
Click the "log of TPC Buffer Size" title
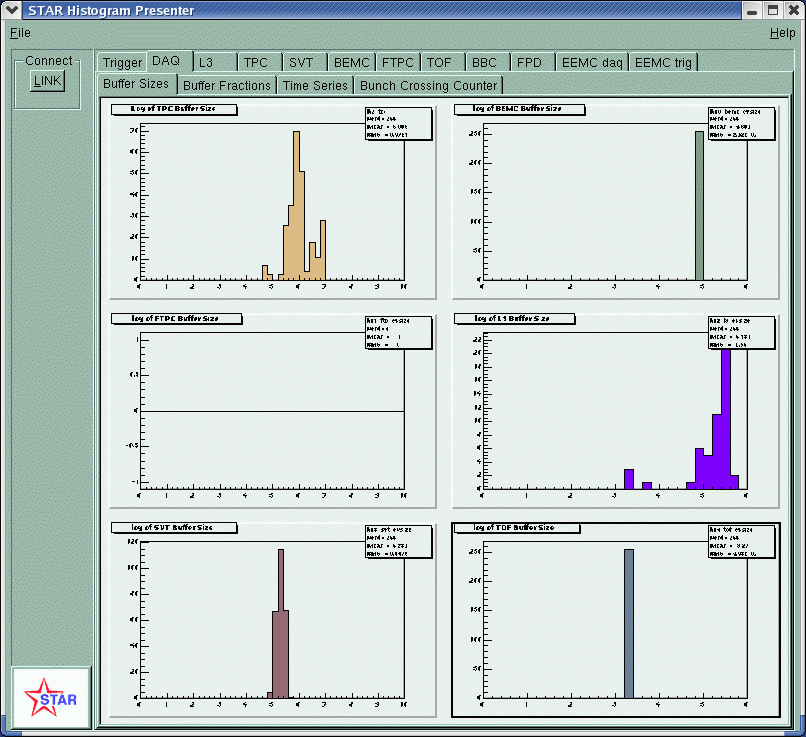[174, 109]
